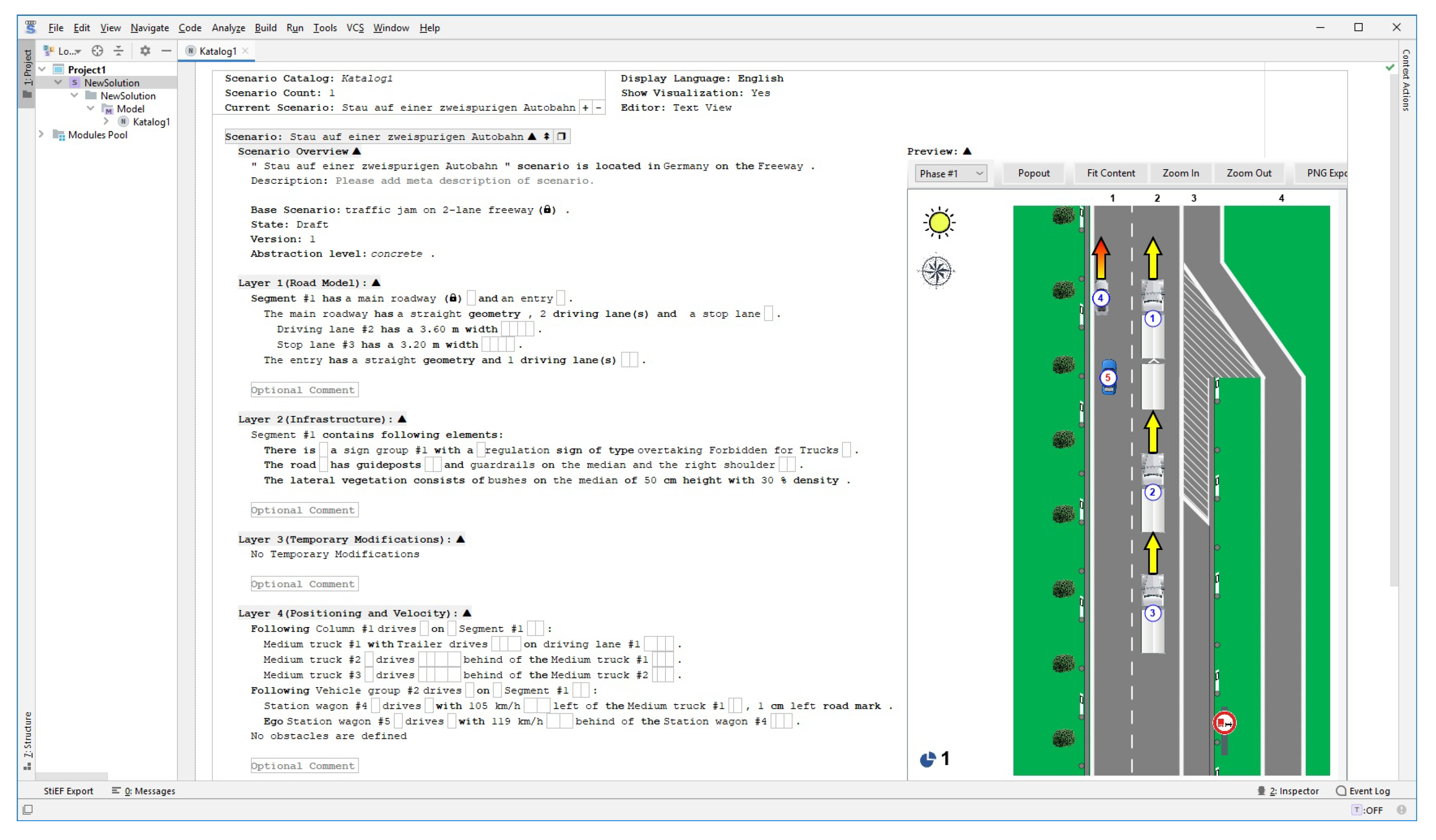Click the Zoom In button
This screenshot has height=840, width=1436.
coord(1180,173)
